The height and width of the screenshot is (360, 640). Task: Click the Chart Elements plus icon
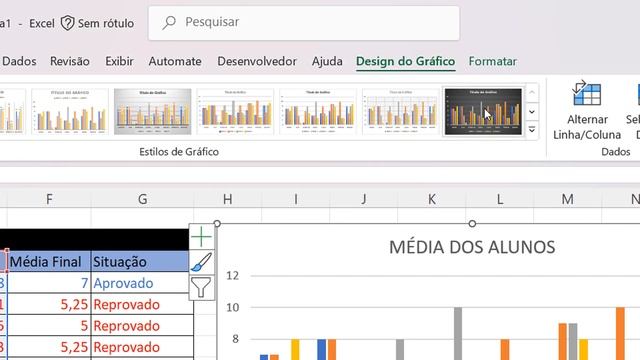(x=201, y=237)
